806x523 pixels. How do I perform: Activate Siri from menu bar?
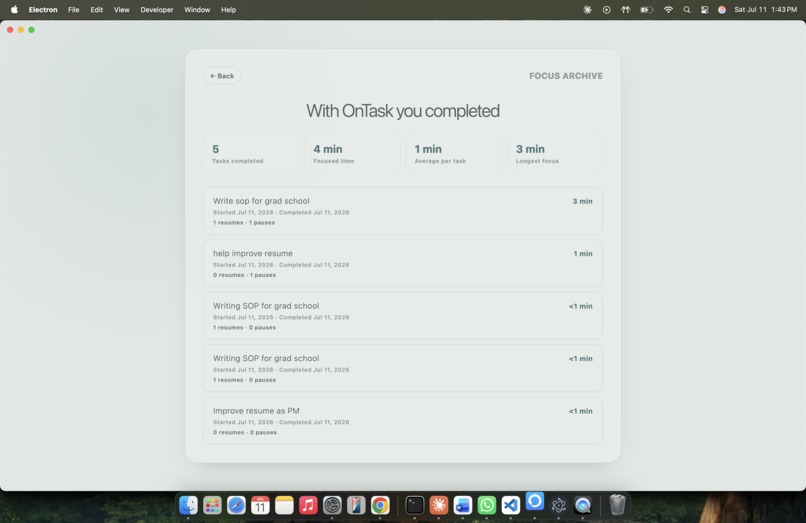point(722,9)
